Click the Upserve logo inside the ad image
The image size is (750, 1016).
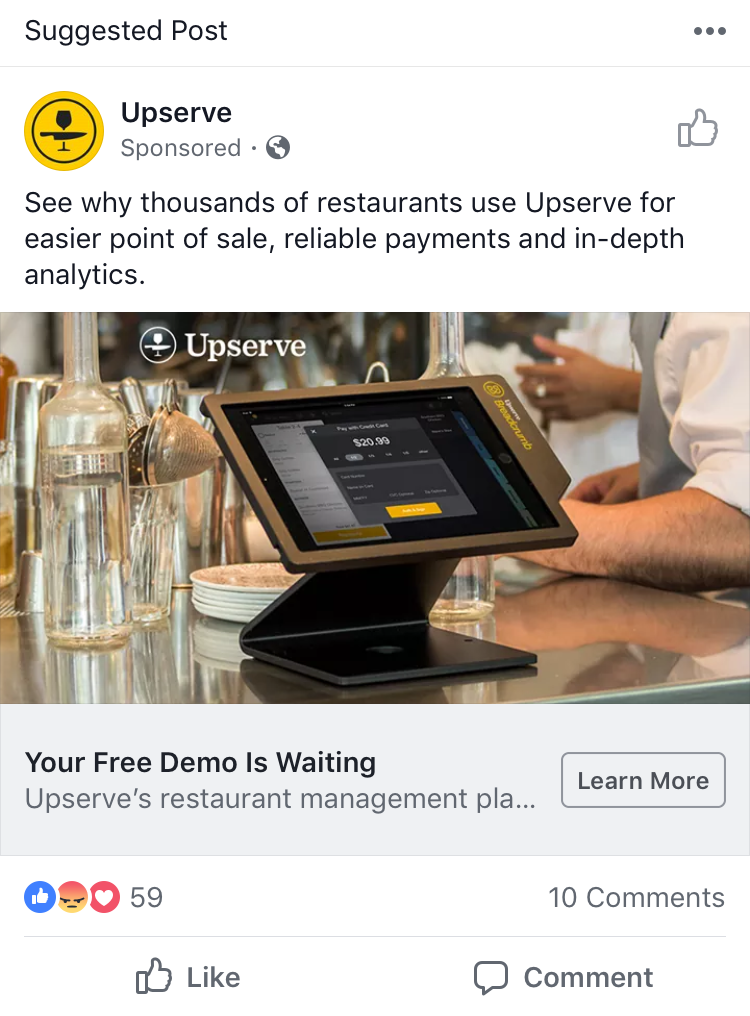pos(222,345)
